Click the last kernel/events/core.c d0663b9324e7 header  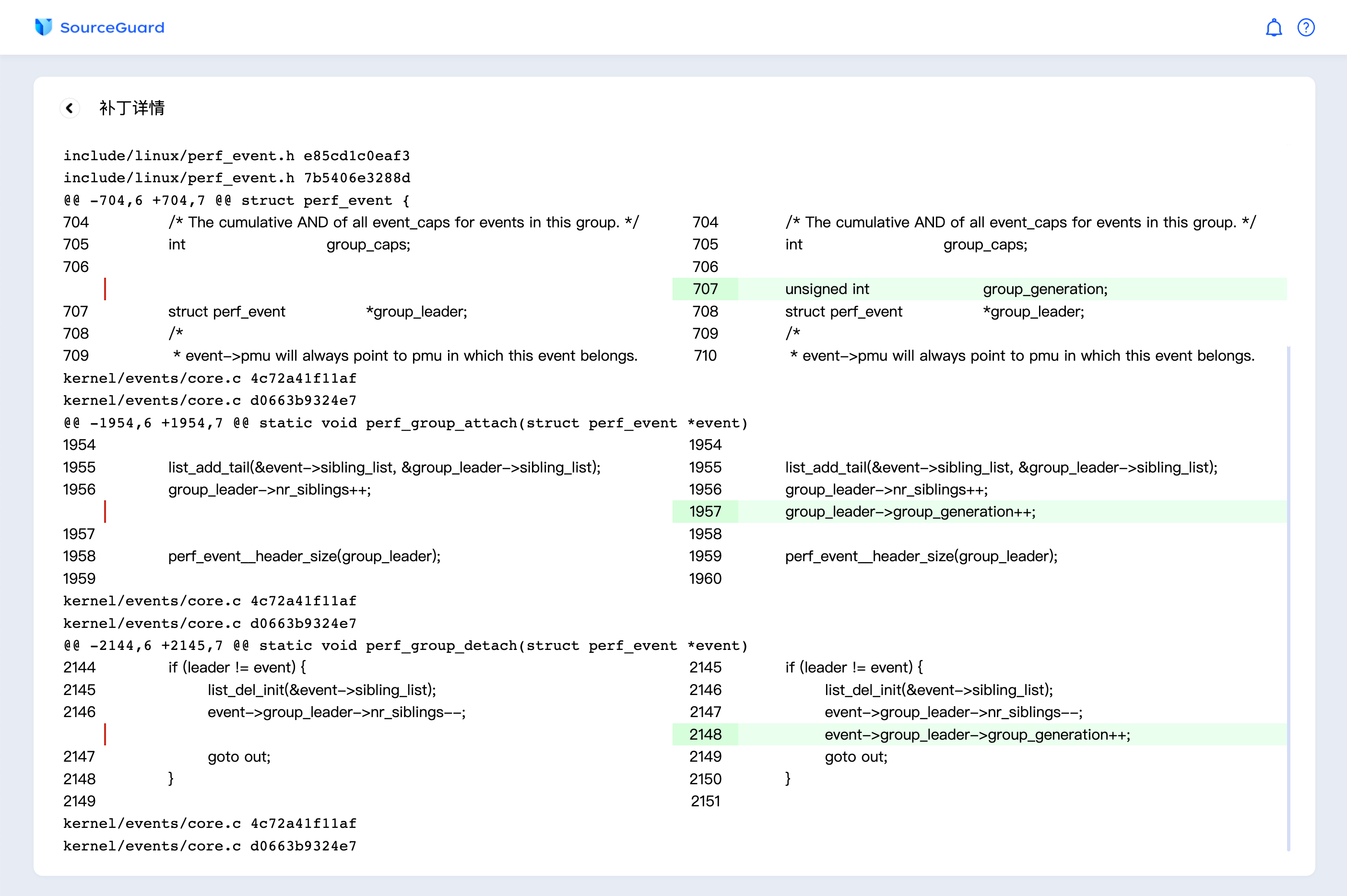coord(210,846)
